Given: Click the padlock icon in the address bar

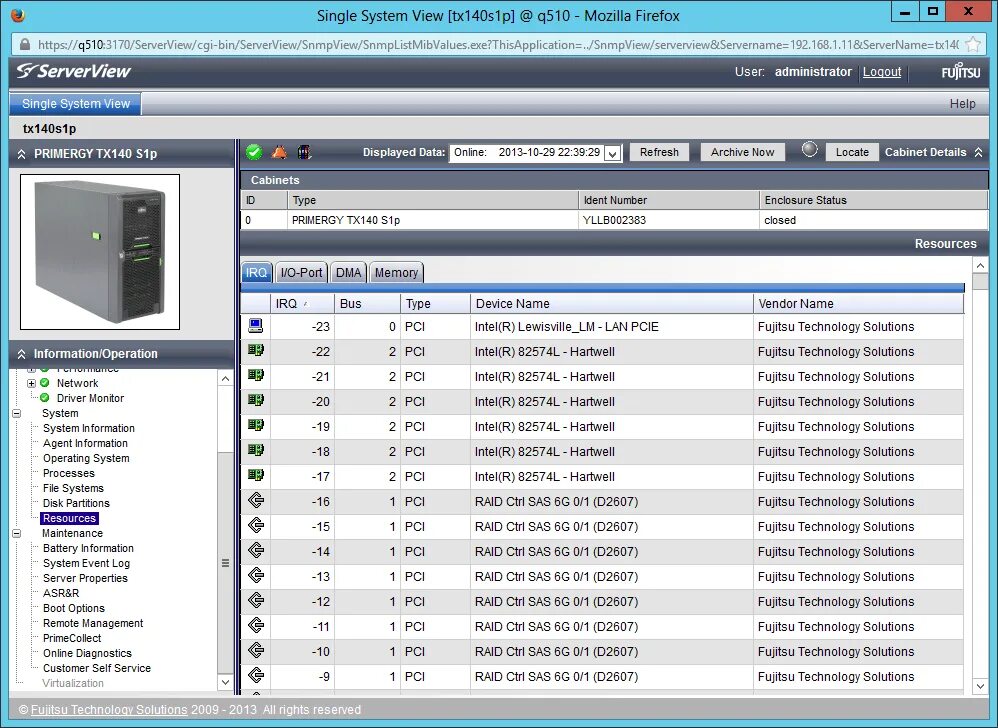Looking at the screenshot, I should click(25, 45).
